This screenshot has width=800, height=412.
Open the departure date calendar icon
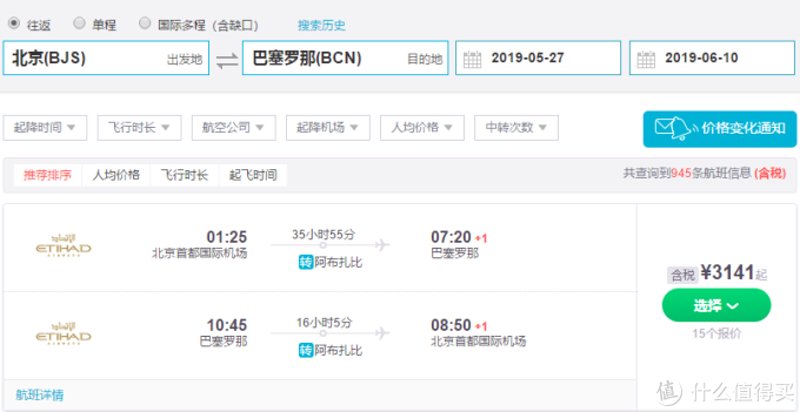(472, 59)
